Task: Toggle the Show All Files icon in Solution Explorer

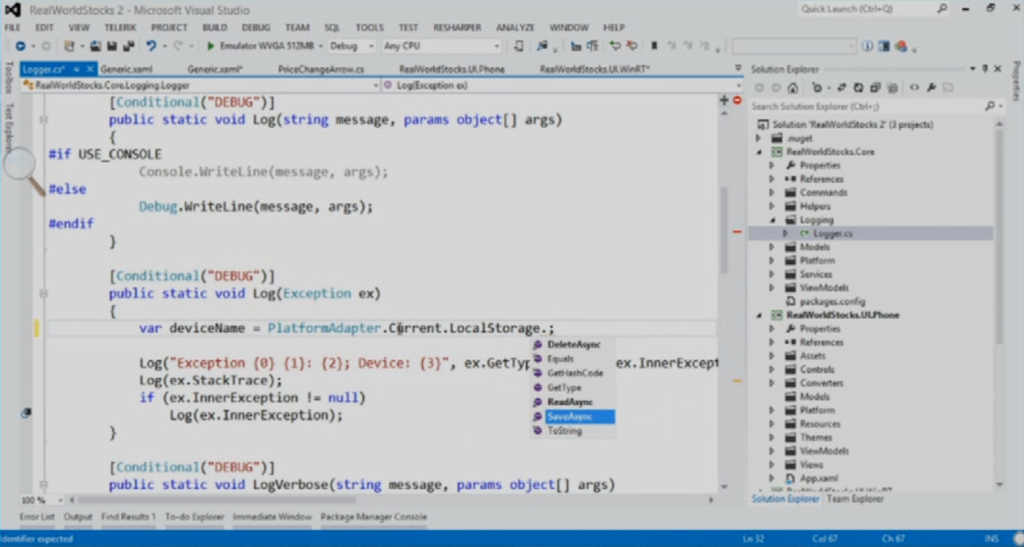Action: pyautogui.click(x=892, y=87)
